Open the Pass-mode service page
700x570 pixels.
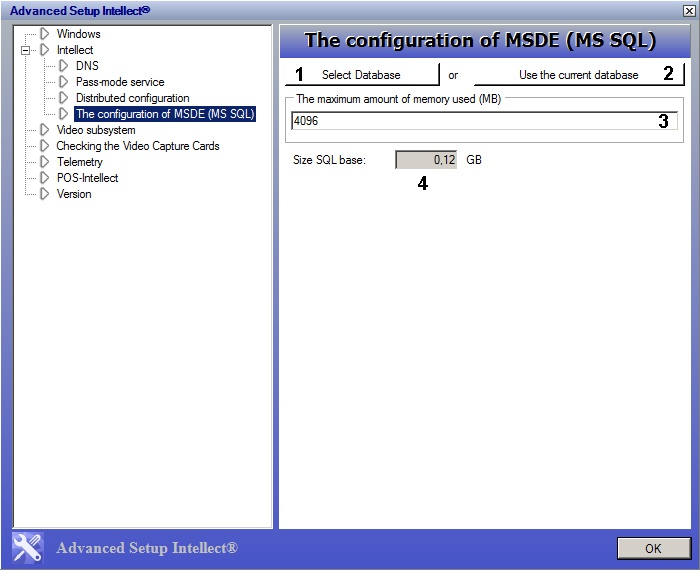(x=120, y=82)
